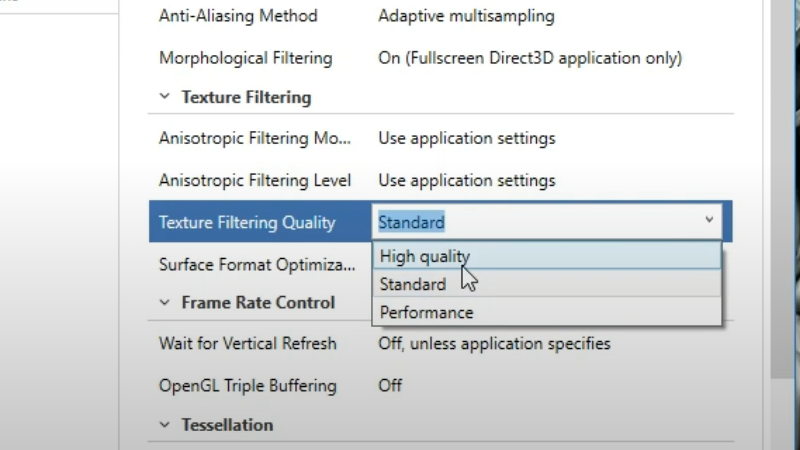
Task: Collapse the Tessellation section
Action: (x=165, y=425)
